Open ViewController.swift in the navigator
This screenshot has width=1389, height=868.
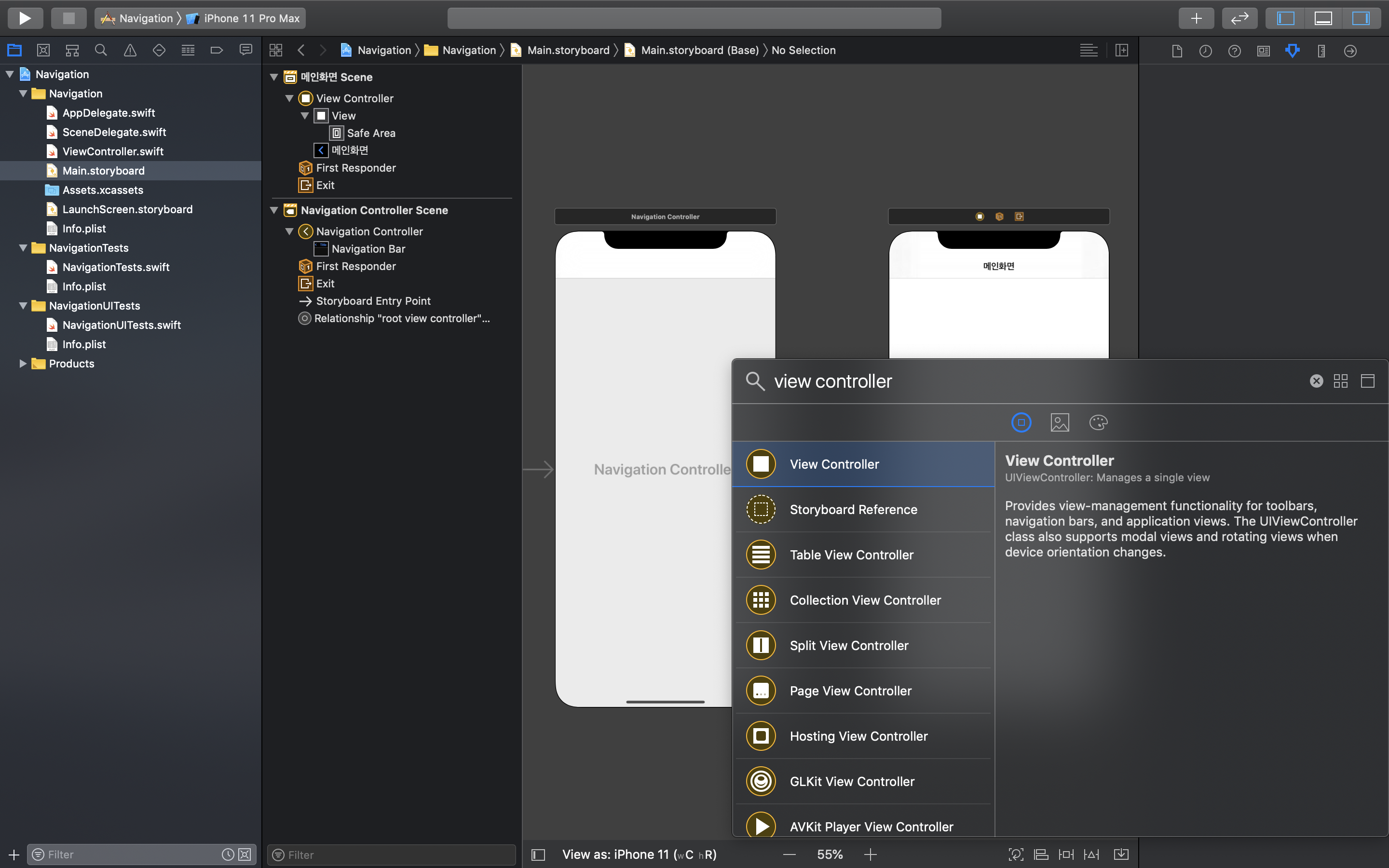112,151
